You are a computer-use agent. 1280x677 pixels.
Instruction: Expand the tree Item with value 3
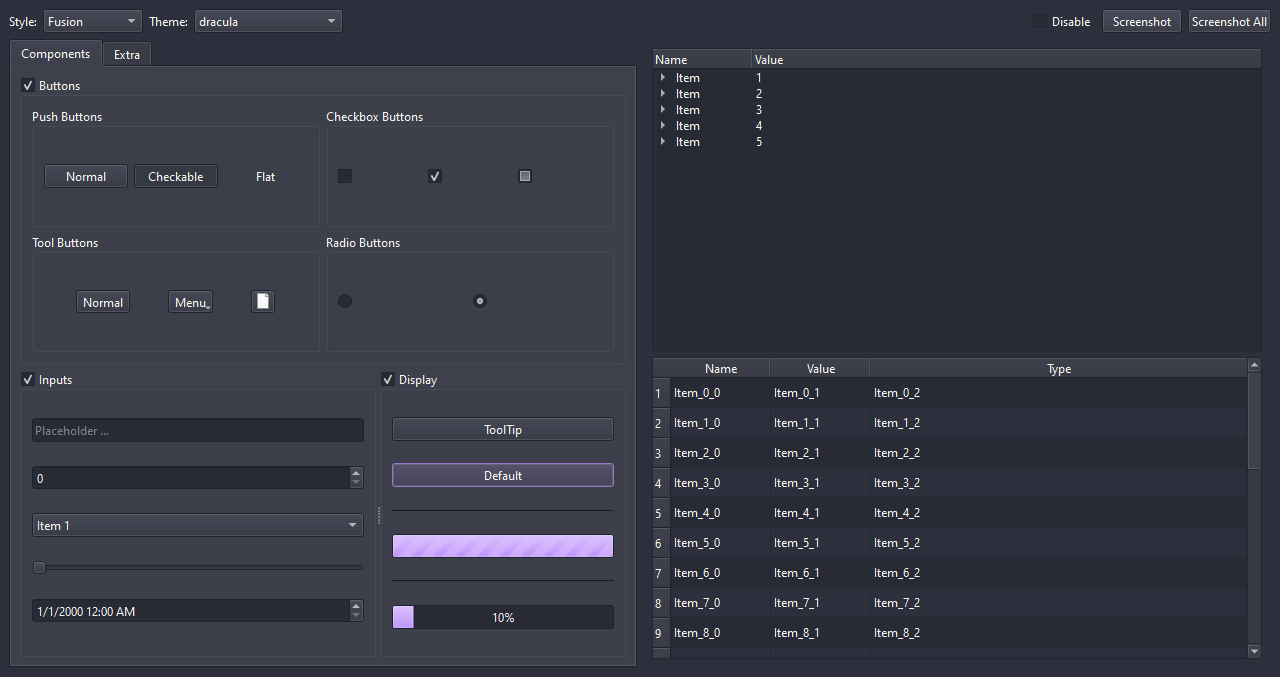(663, 110)
